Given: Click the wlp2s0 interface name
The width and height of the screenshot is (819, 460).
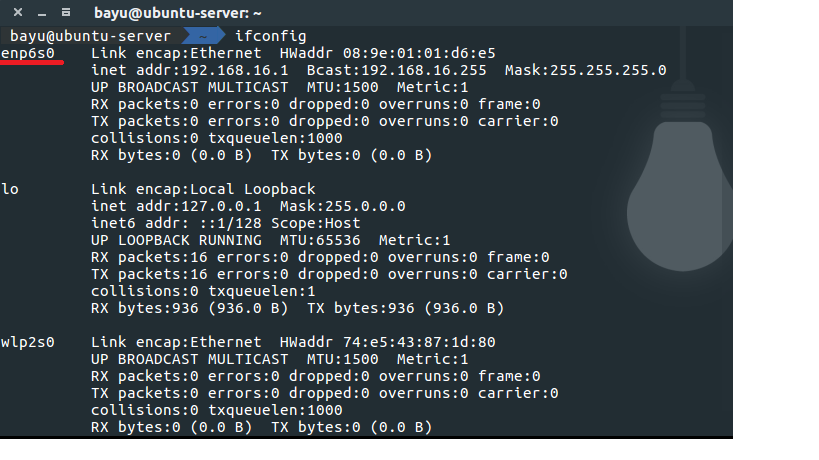Looking at the screenshot, I should tap(27, 341).
